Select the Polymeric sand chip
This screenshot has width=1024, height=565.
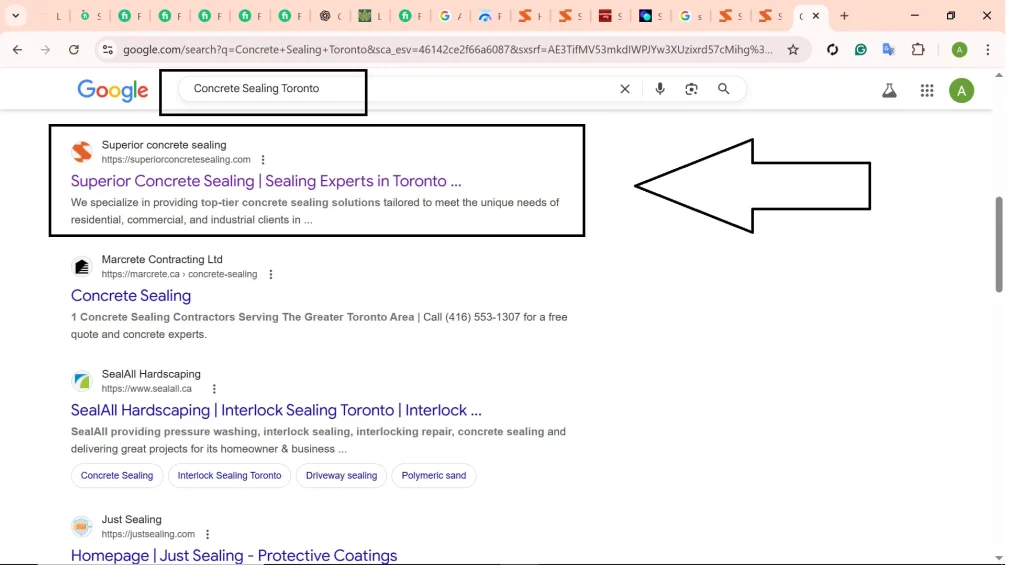coord(434,476)
